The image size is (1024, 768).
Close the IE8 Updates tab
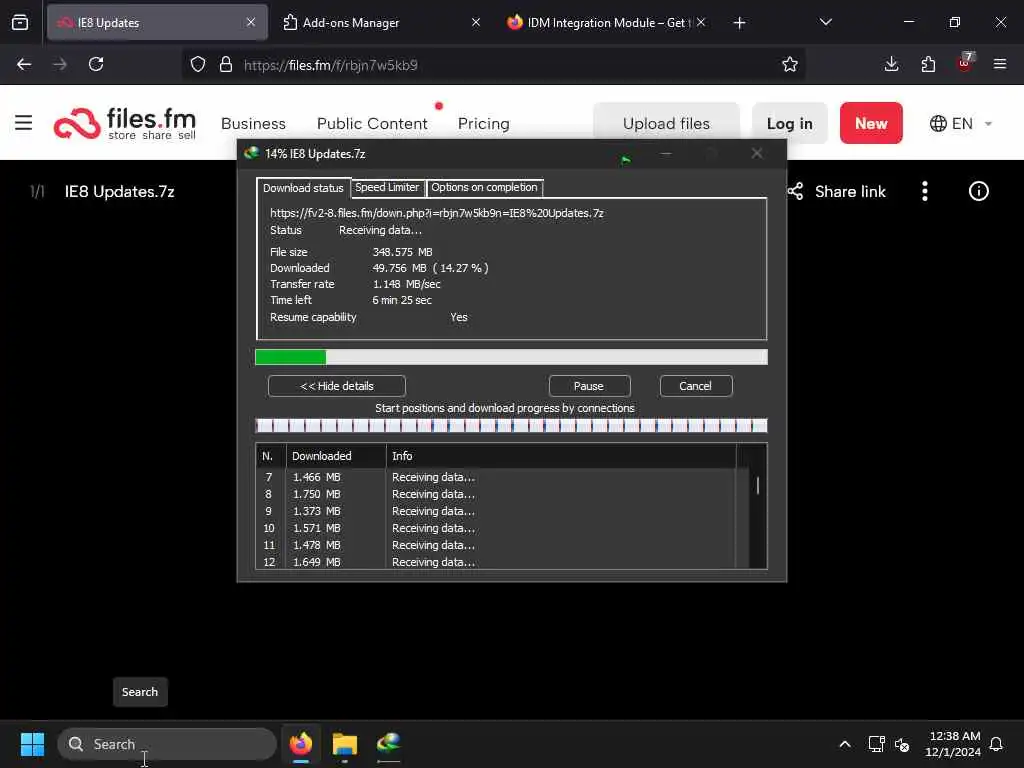click(x=251, y=22)
